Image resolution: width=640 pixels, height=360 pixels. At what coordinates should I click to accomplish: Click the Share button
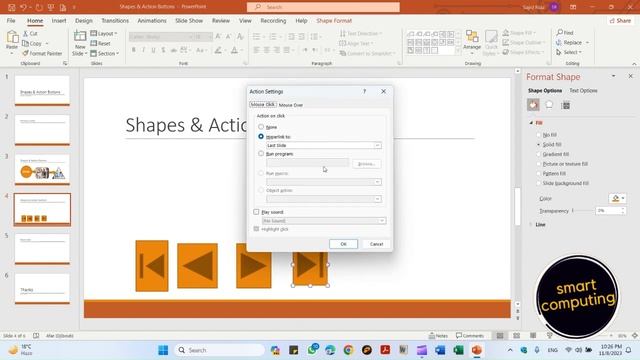click(620, 20)
